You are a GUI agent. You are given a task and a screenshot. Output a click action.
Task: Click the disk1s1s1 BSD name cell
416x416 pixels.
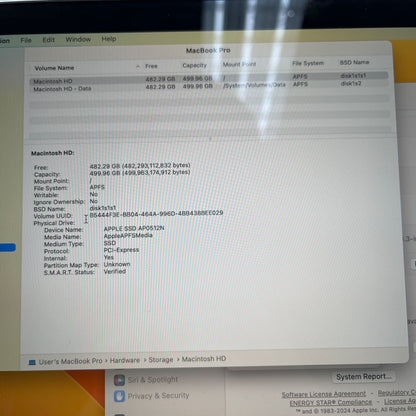[x=353, y=76]
